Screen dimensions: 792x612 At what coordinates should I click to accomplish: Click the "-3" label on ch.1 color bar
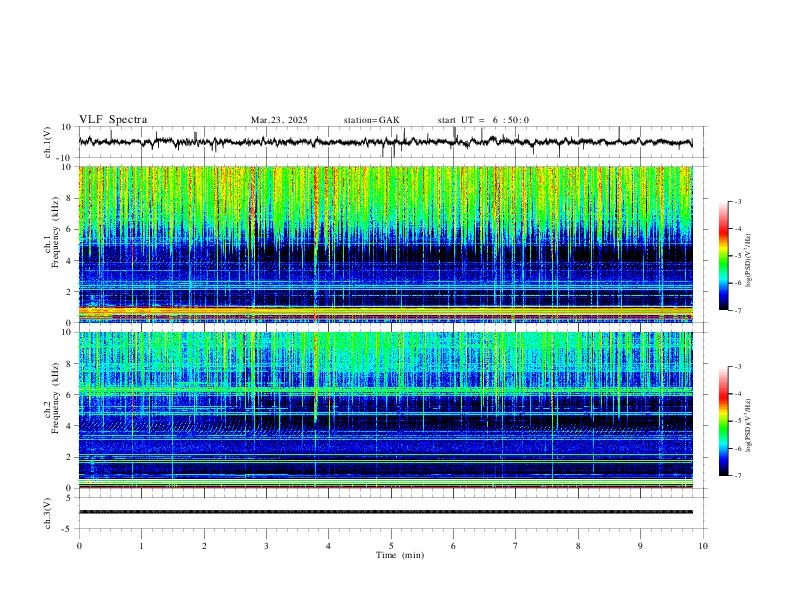pyautogui.click(x=738, y=201)
